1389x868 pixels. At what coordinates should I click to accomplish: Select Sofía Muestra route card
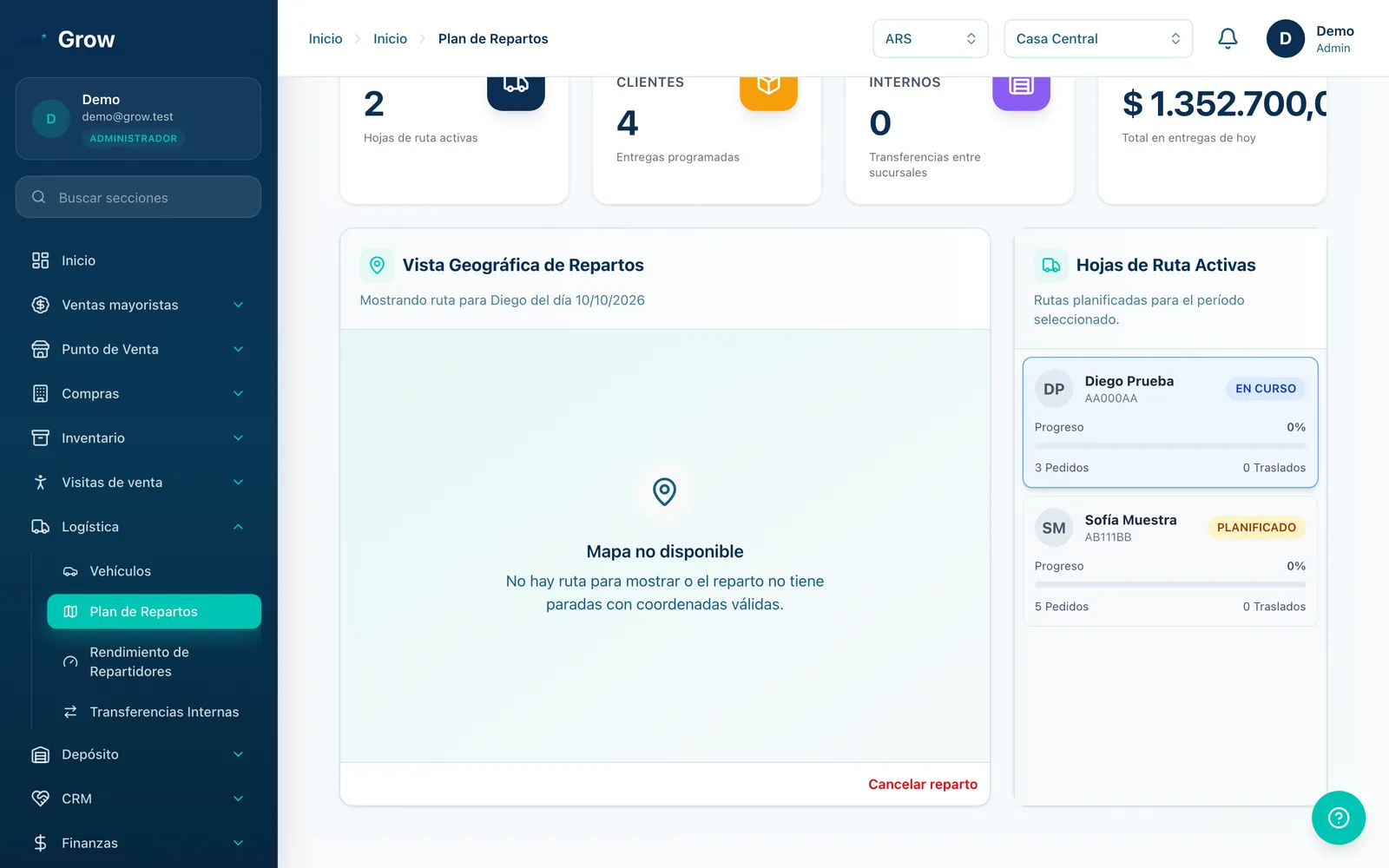[x=1170, y=561]
